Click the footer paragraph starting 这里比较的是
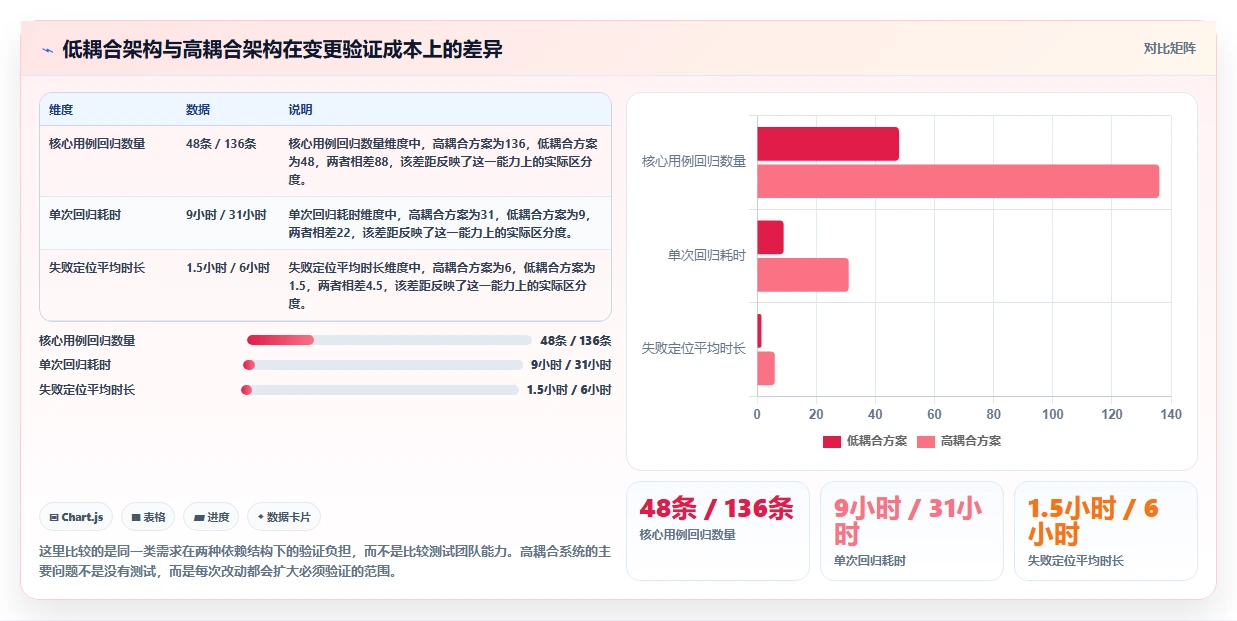Viewport: 1237px width, 621px height. (x=325, y=561)
